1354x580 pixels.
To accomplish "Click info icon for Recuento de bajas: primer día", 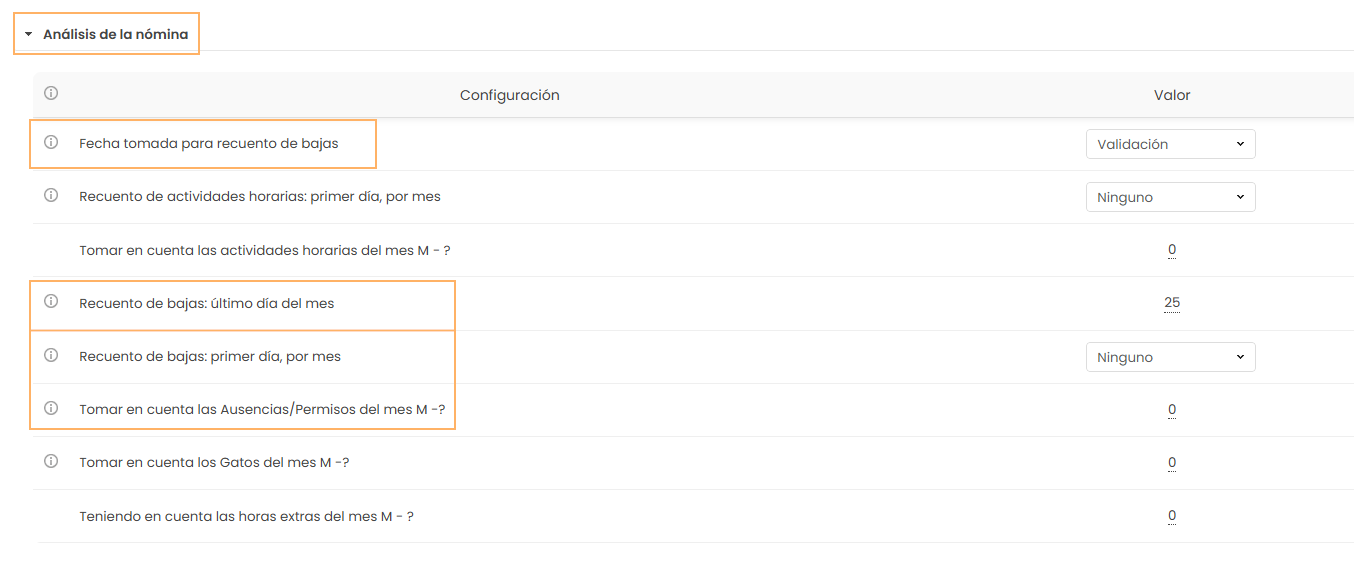I will coord(51,355).
